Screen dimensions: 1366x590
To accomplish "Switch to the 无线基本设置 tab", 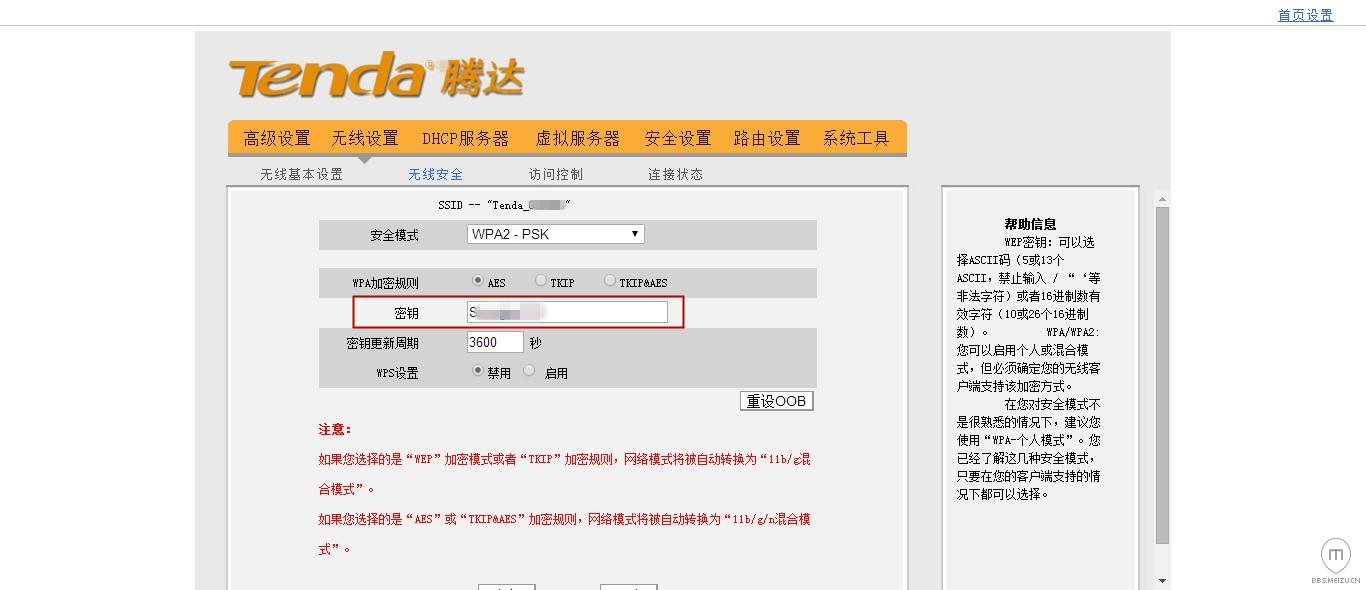I will [302, 173].
